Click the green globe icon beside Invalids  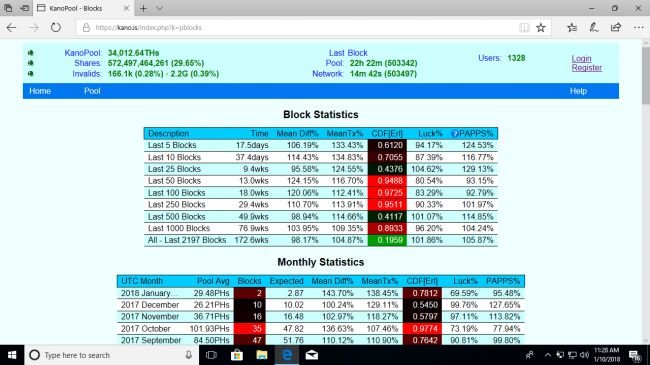coord(30,74)
